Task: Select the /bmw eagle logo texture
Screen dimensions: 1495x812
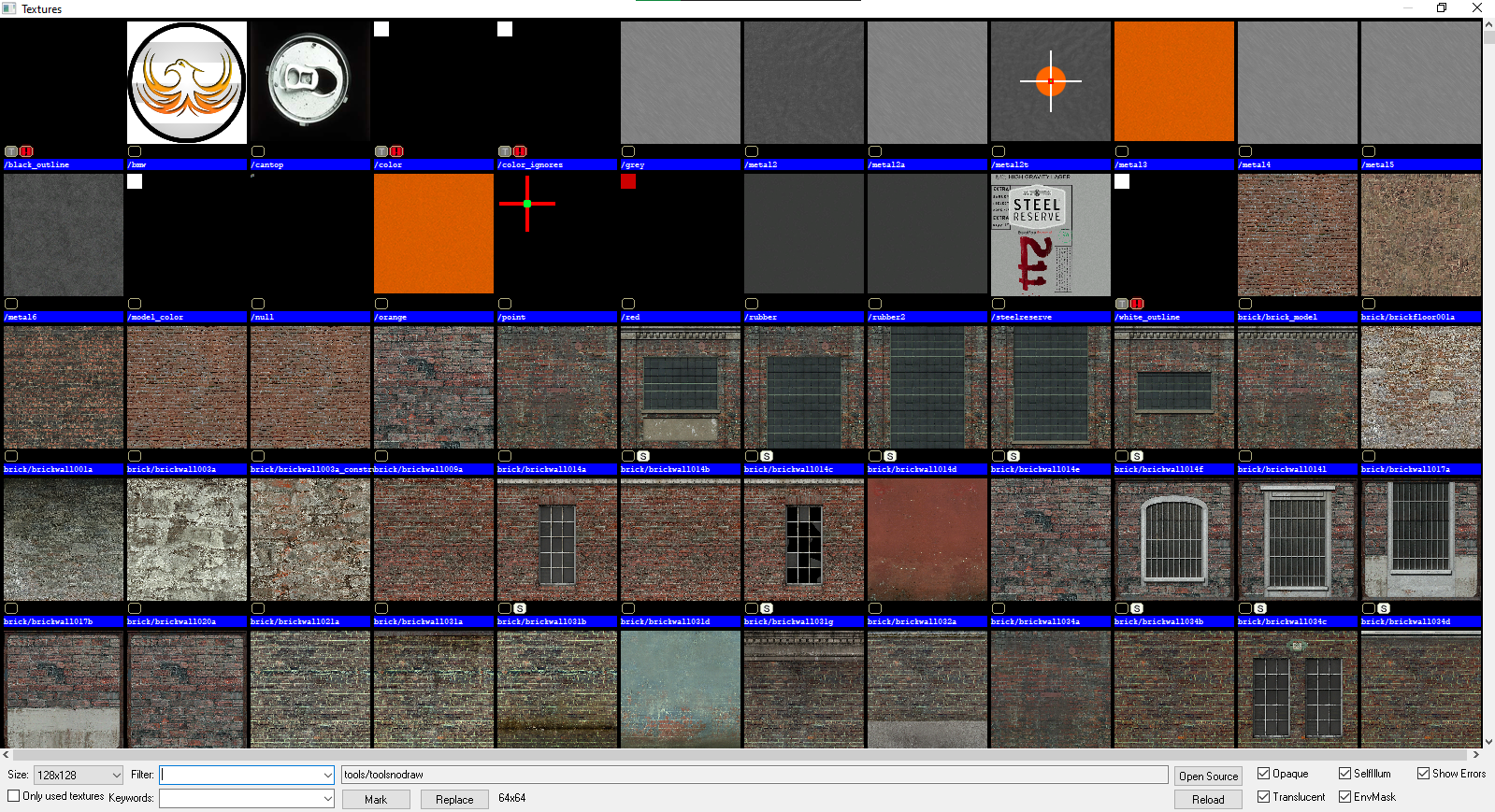Action: tap(187, 82)
